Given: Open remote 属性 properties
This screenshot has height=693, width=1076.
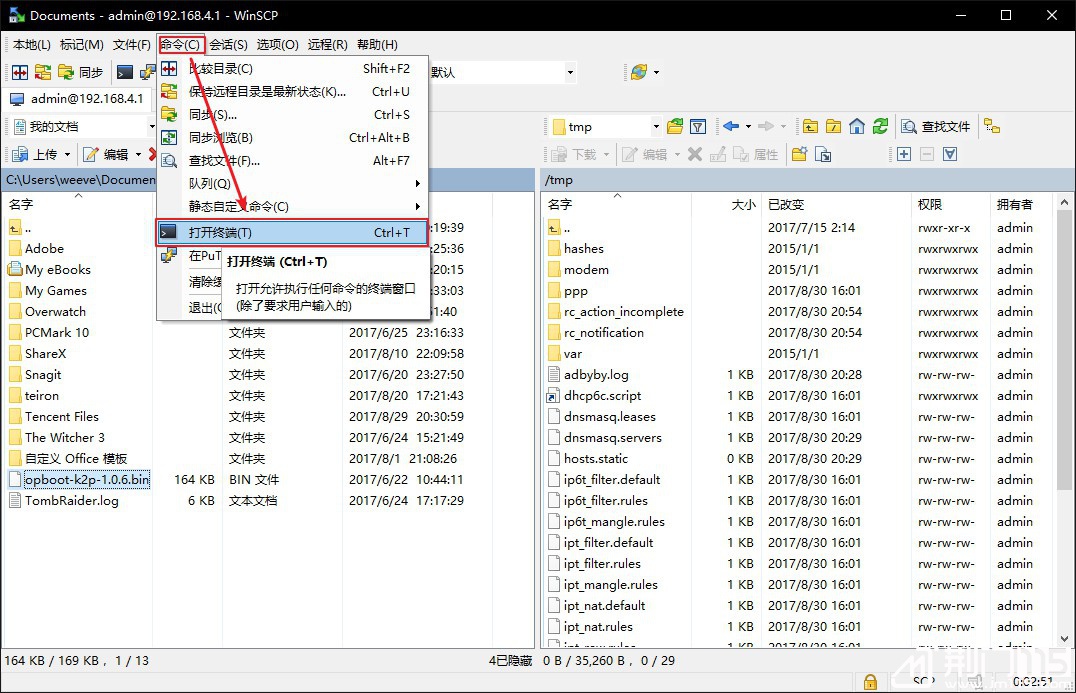Looking at the screenshot, I should (x=756, y=154).
